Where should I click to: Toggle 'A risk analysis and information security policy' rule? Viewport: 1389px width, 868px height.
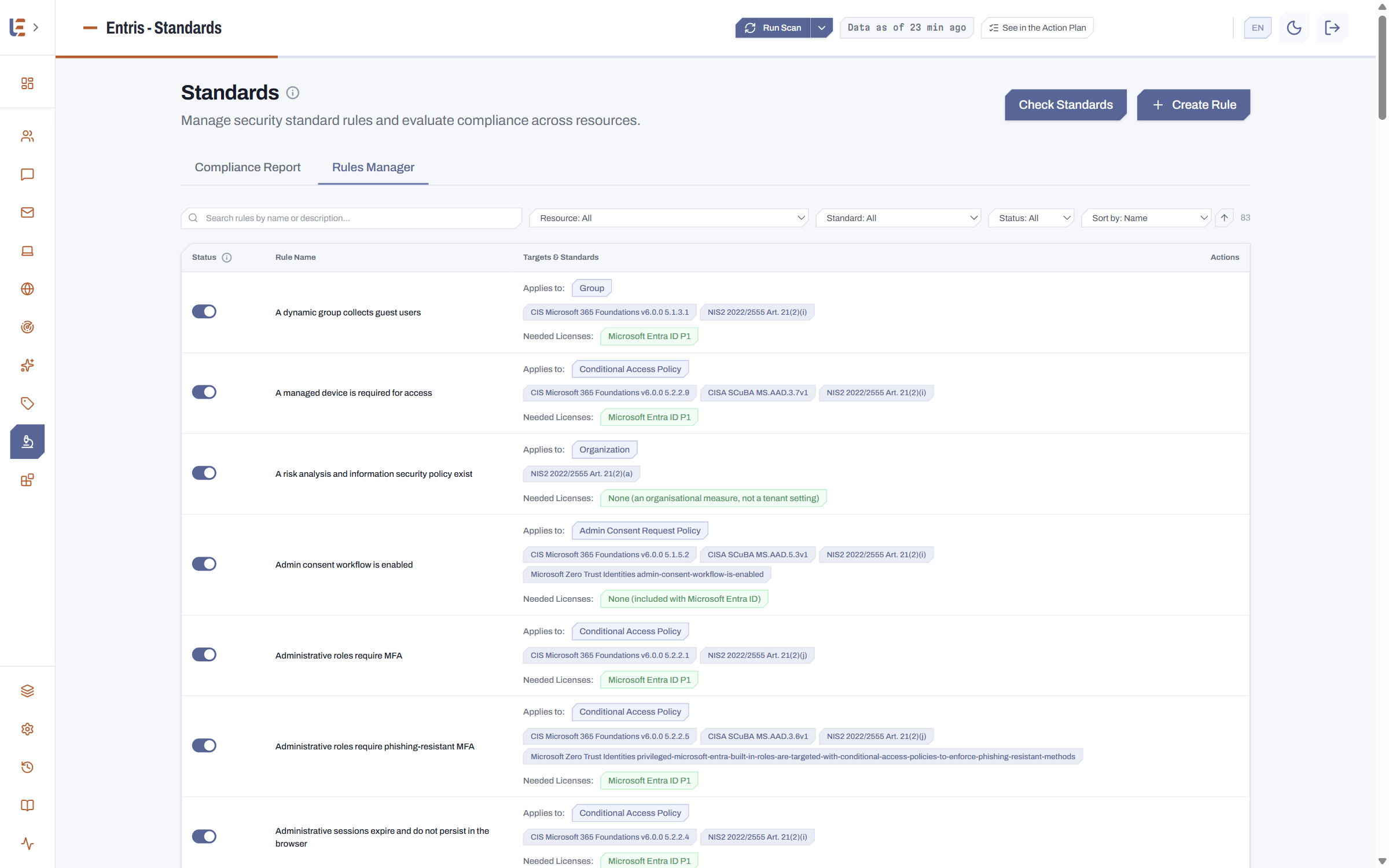(204, 473)
